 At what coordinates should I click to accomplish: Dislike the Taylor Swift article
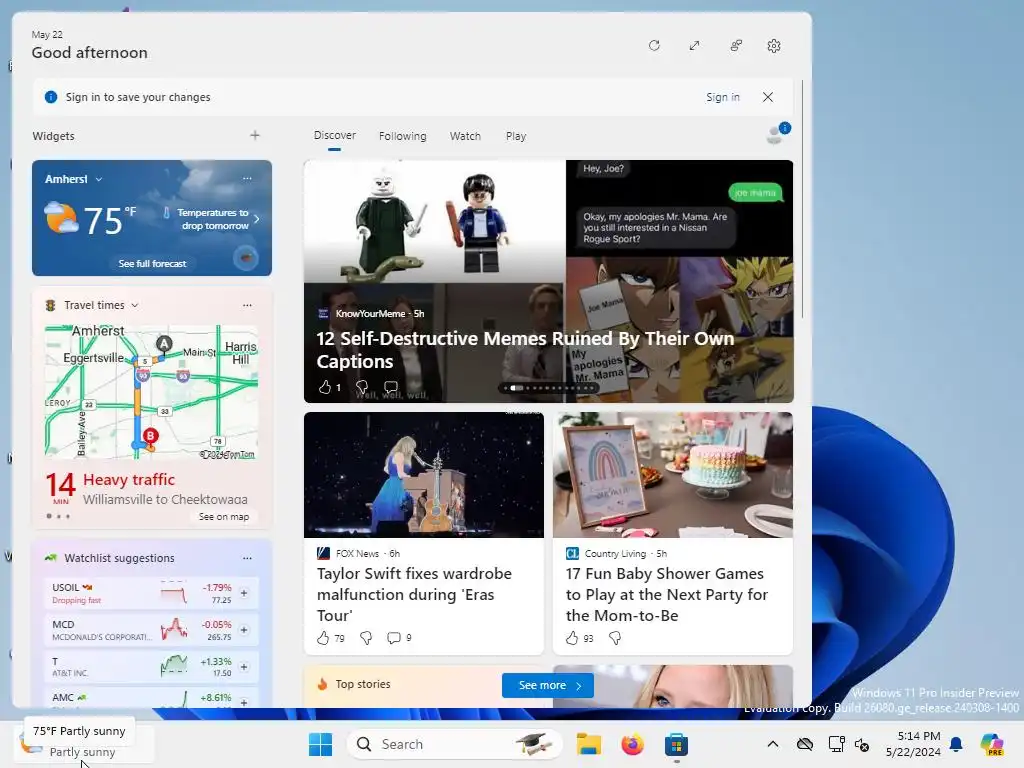click(x=366, y=638)
